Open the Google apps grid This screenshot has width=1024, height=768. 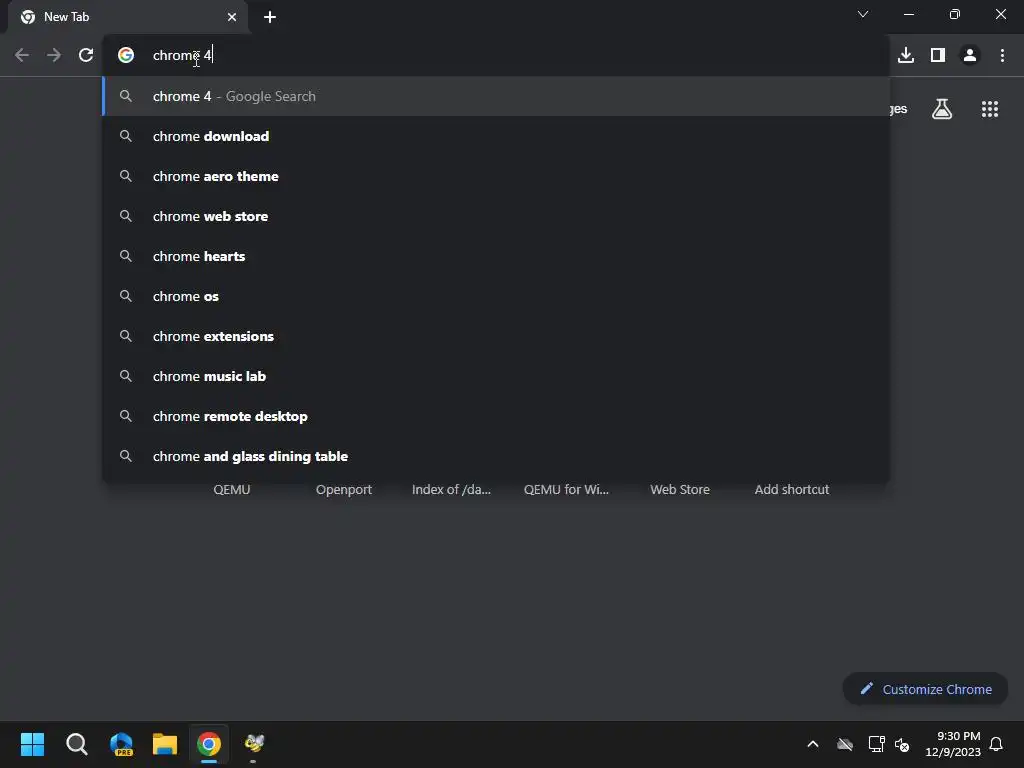point(989,109)
